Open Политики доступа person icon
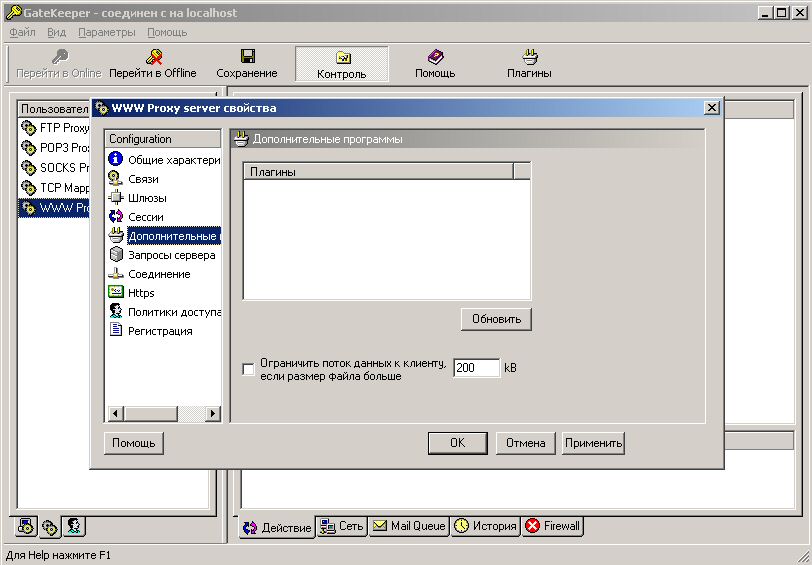 115,311
